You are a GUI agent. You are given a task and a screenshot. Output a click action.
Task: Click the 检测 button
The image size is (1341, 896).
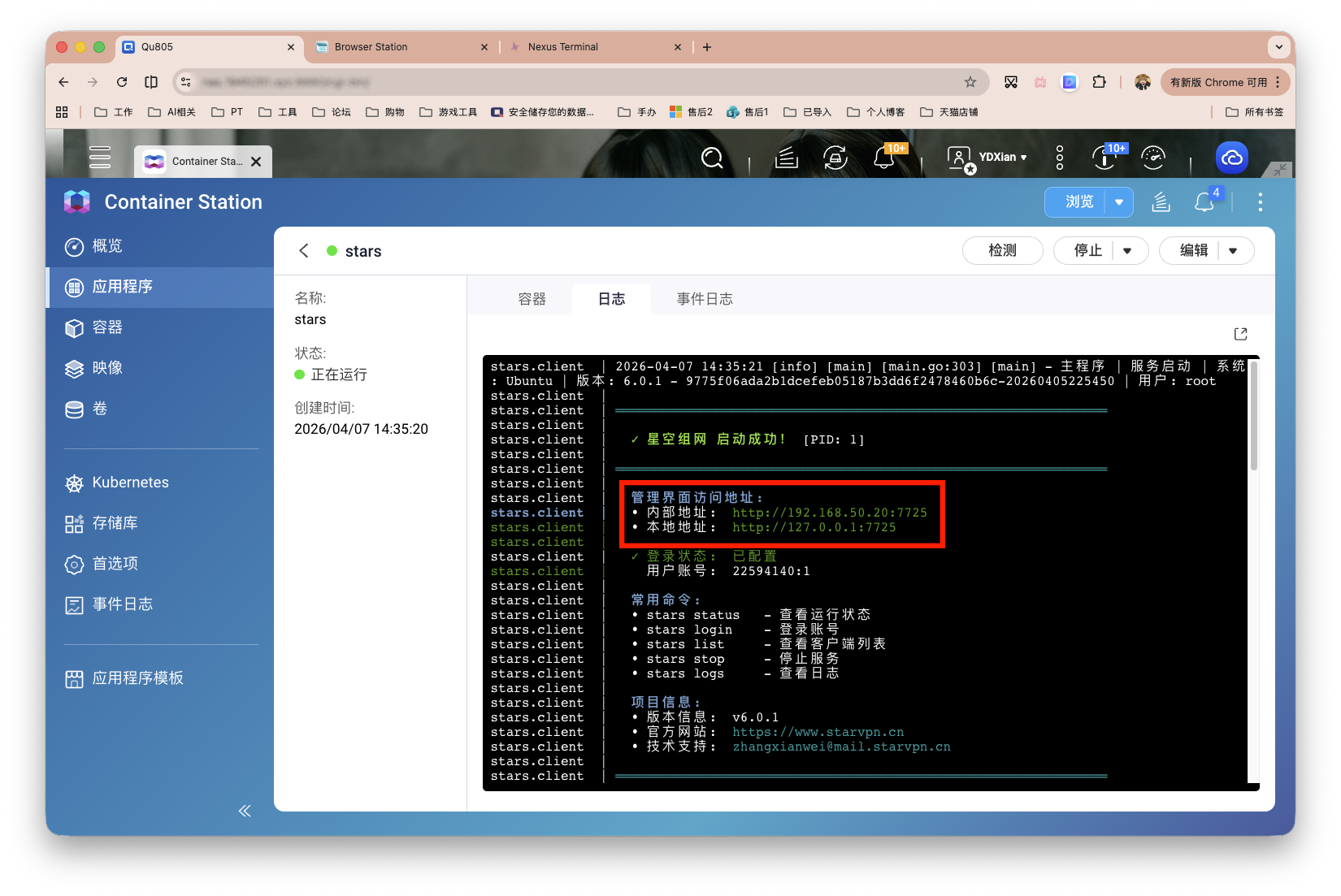[x=1002, y=251]
